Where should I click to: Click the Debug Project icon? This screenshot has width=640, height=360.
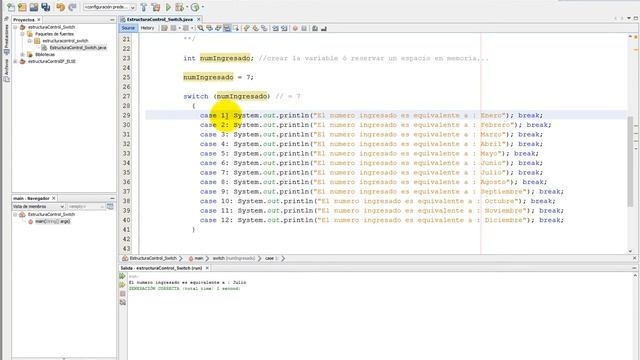point(179,7)
